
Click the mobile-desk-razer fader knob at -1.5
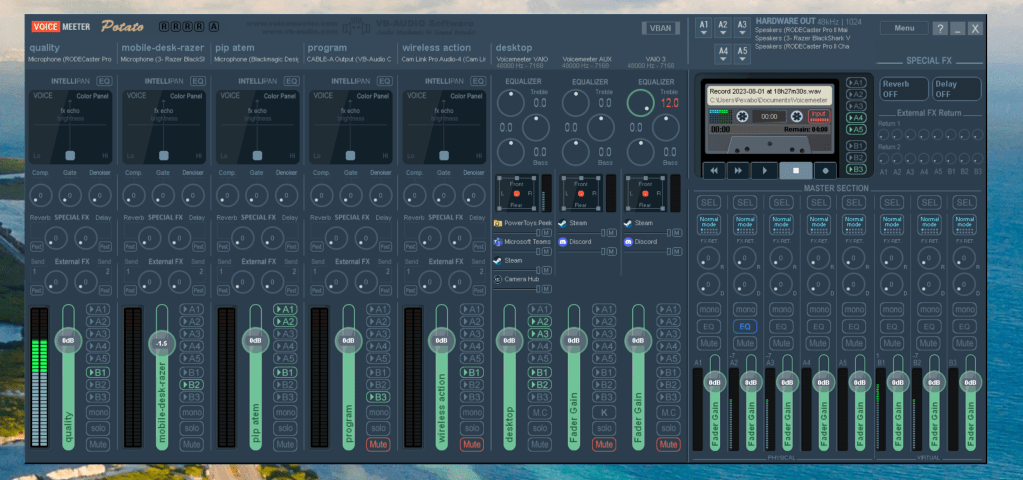162,343
